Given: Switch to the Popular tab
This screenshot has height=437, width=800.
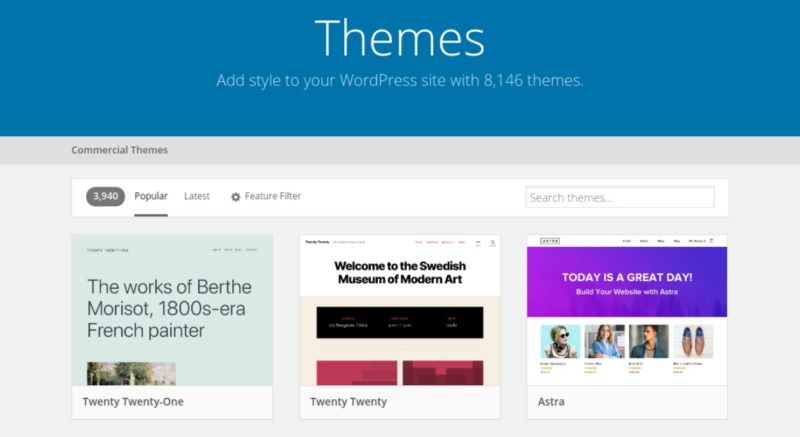Looking at the screenshot, I should [151, 196].
